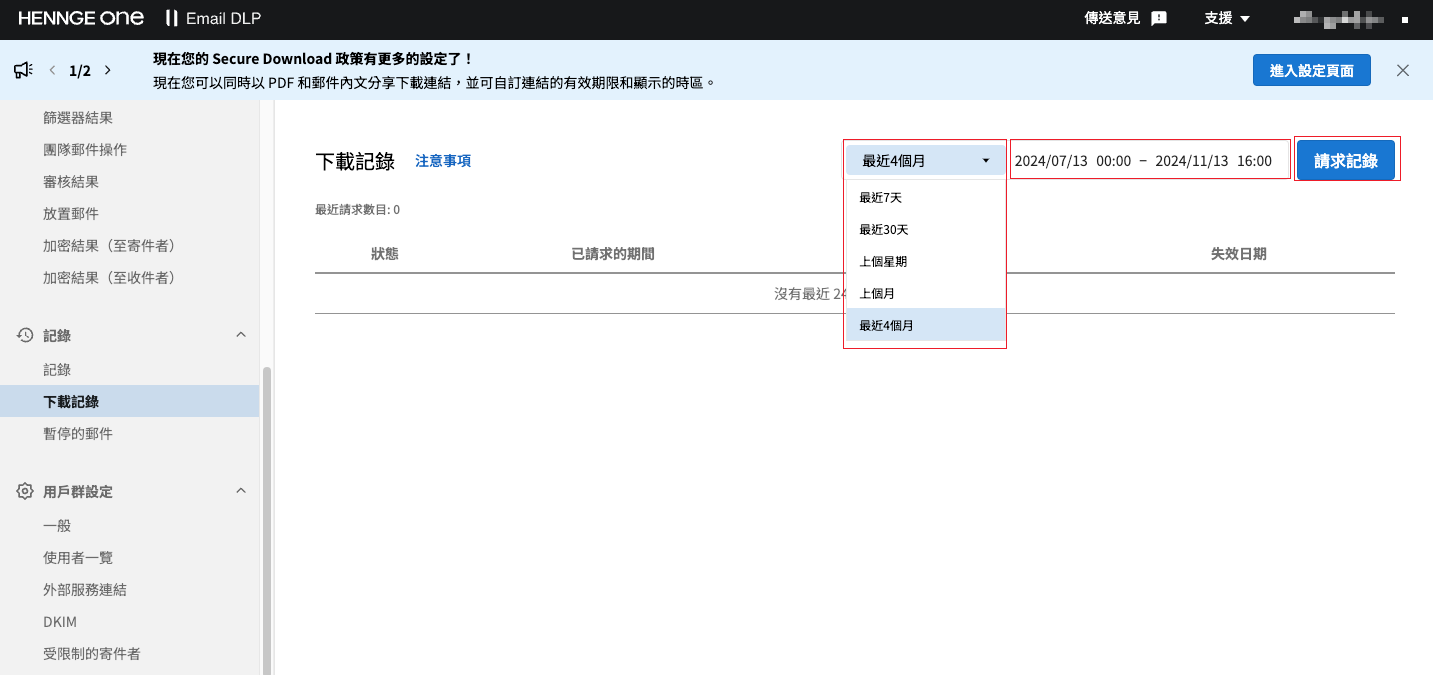1433x675 pixels.
Task: Go to previous announcement arrow
Action: click(x=53, y=70)
